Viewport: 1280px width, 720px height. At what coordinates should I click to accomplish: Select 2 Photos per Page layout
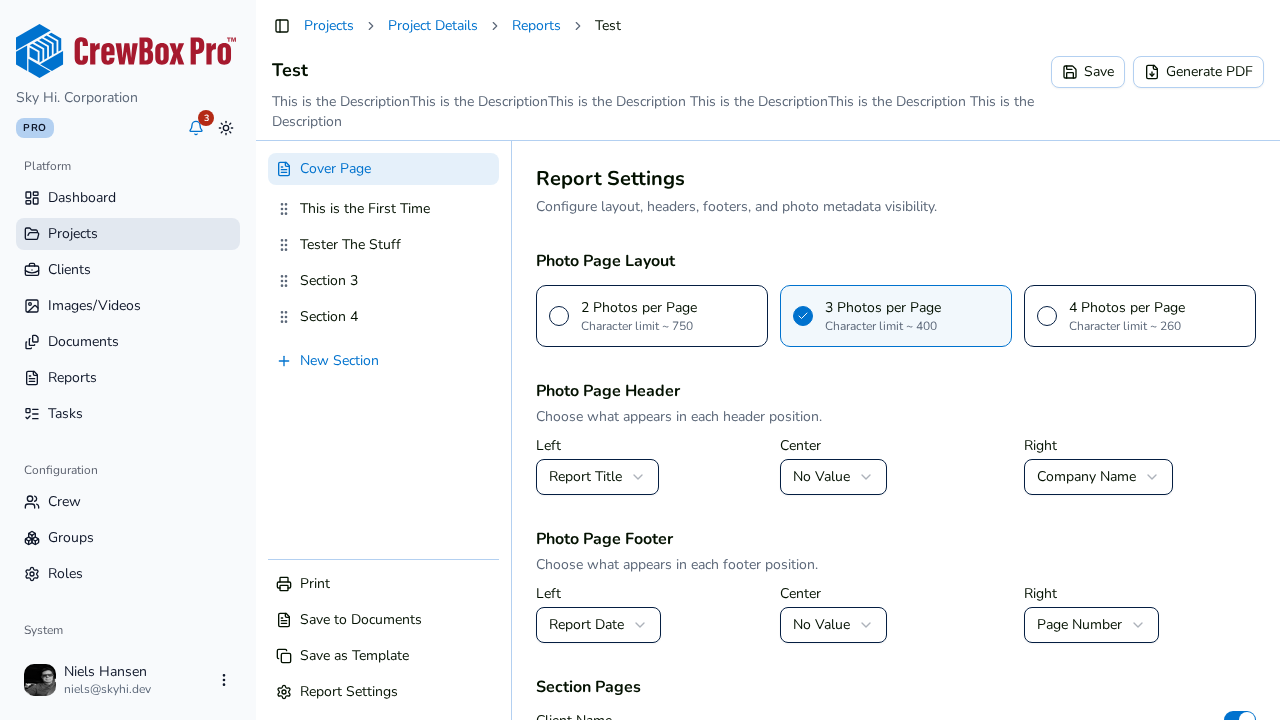(652, 316)
